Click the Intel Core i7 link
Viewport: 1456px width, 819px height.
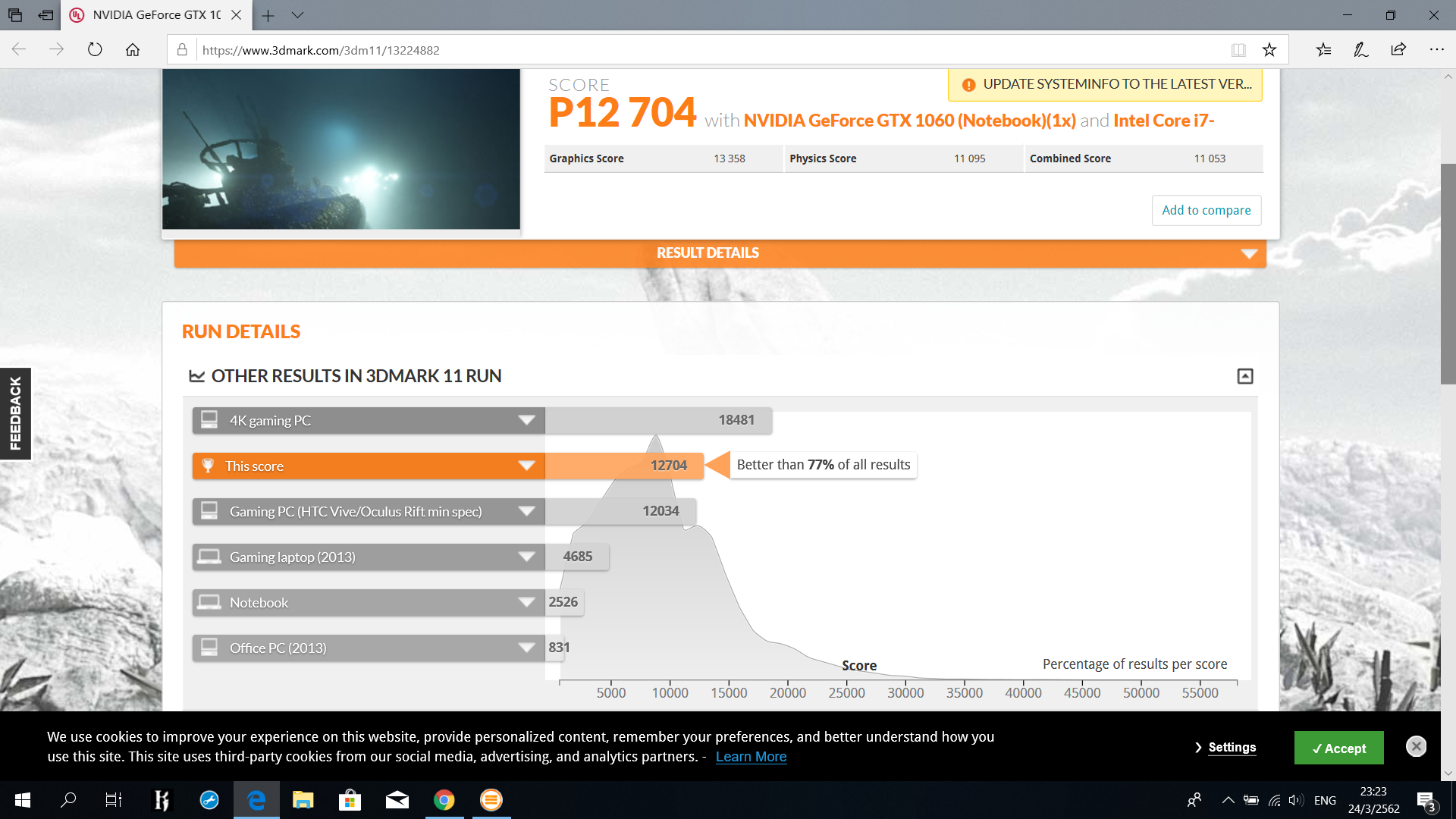[x=1164, y=121]
